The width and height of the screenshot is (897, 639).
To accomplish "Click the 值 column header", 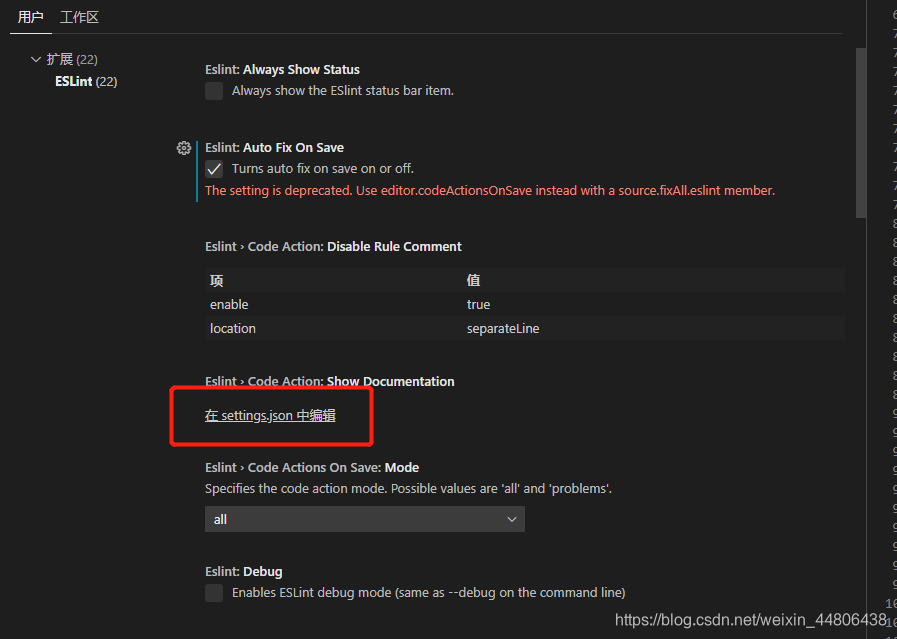I will point(473,280).
